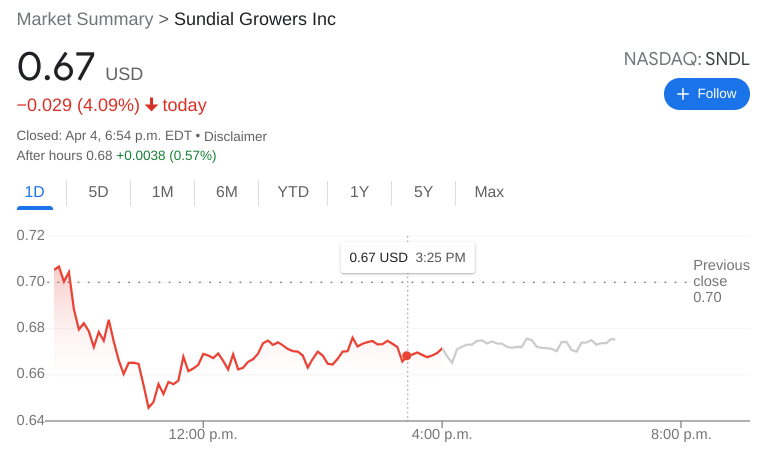Open the Market Summary breadcrumb link
Screen dimensions: 784x458
tap(85, 19)
